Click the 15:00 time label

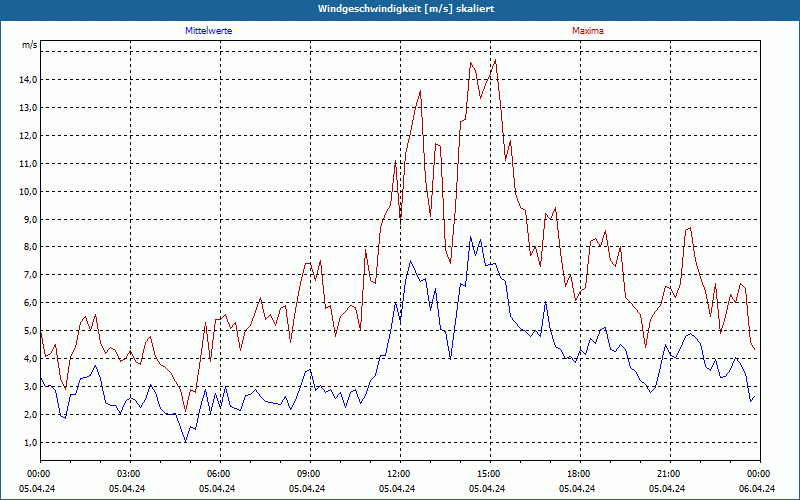[x=490, y=474]
